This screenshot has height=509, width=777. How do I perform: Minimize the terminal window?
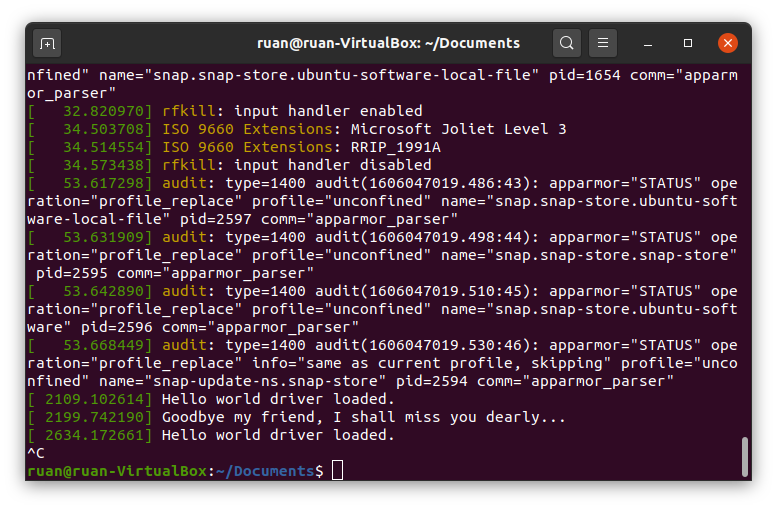coord(649,43)
